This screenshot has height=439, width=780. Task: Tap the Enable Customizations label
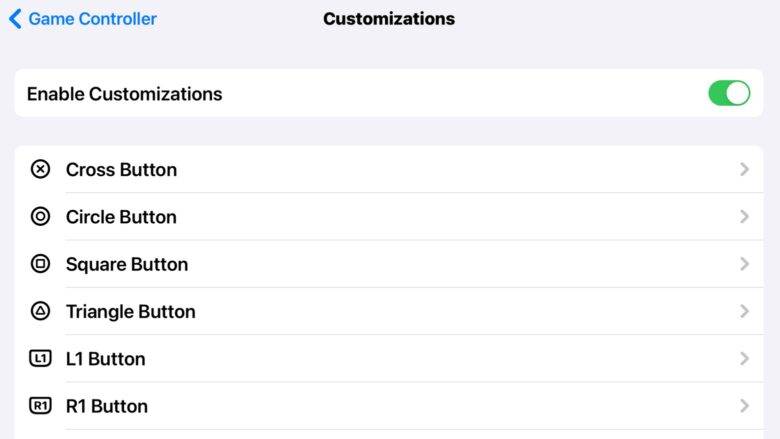pos(124,94)
